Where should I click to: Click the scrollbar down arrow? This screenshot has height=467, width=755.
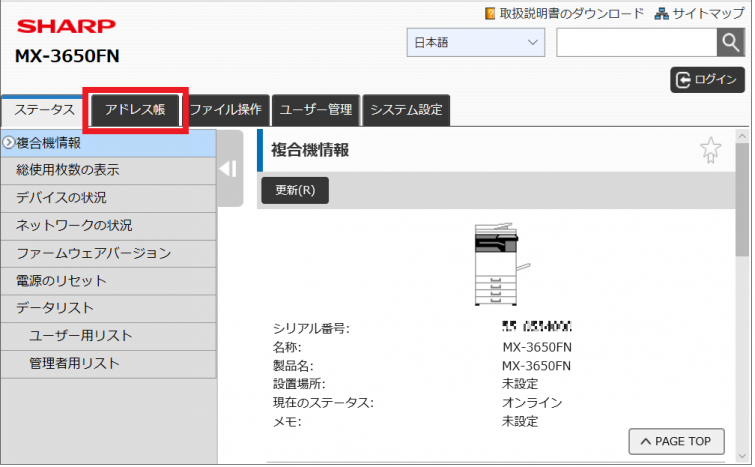tap(742, 456)
